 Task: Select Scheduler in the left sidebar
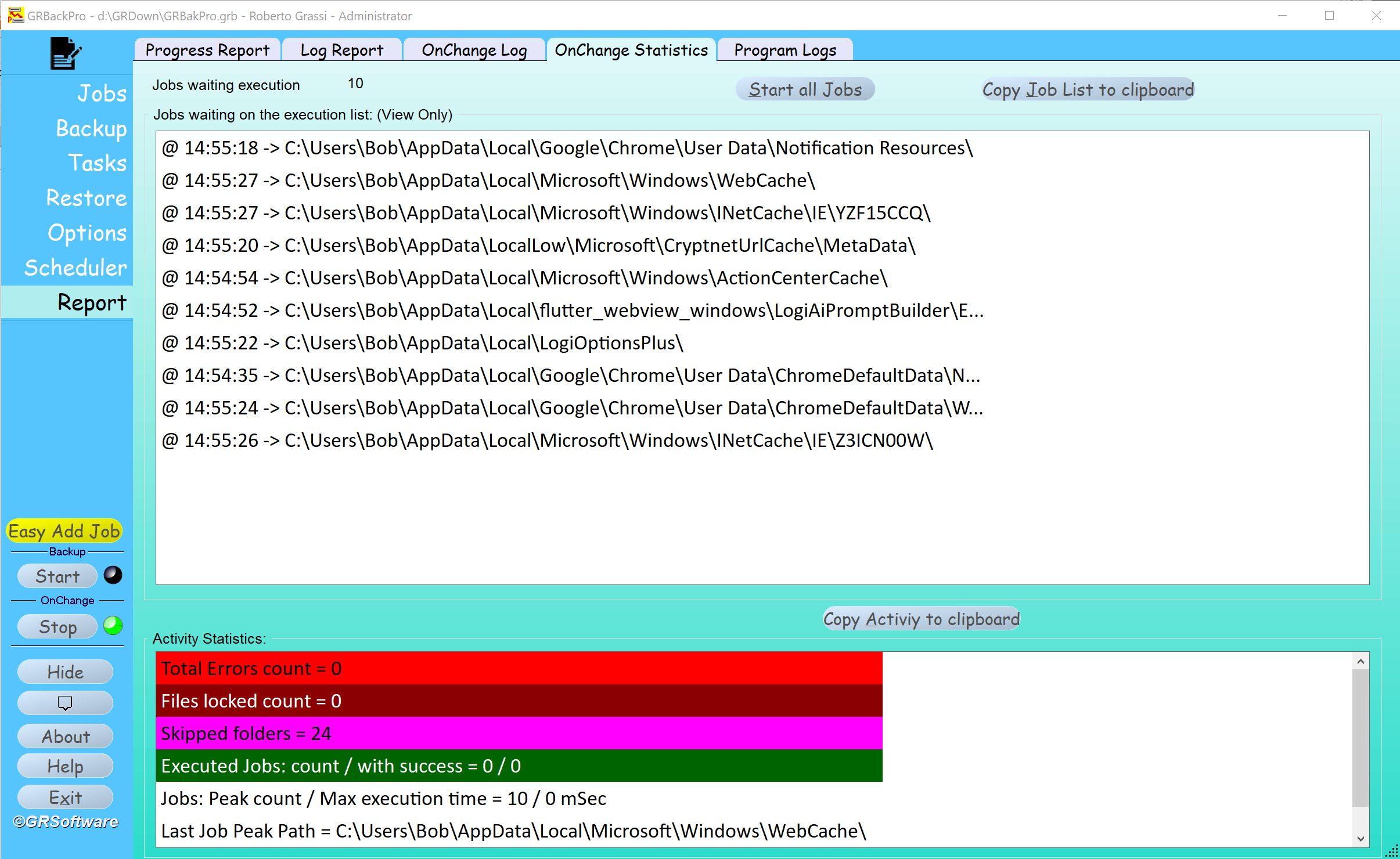coord(75,268)
